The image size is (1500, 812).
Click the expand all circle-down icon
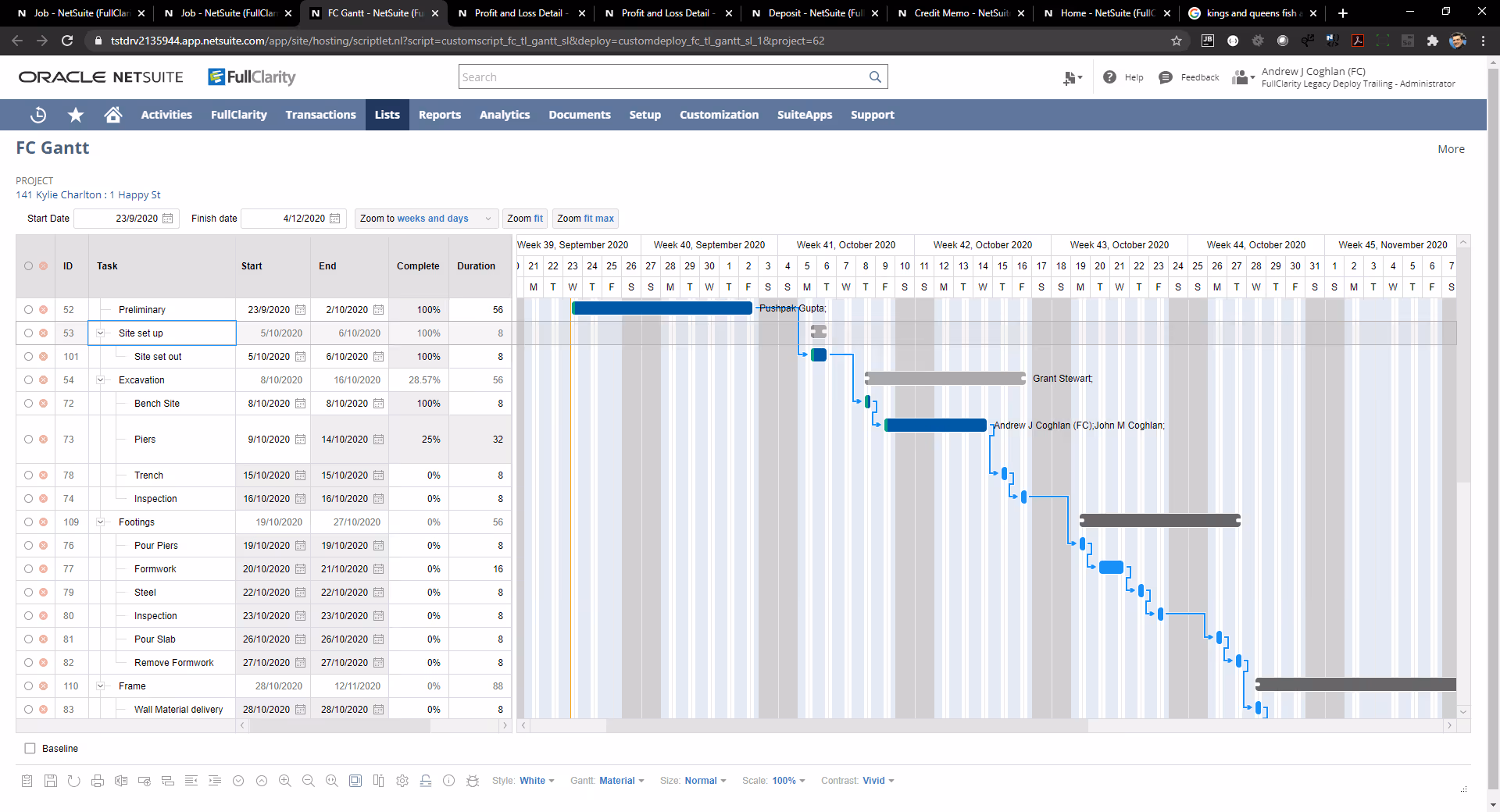coord(238,781)
